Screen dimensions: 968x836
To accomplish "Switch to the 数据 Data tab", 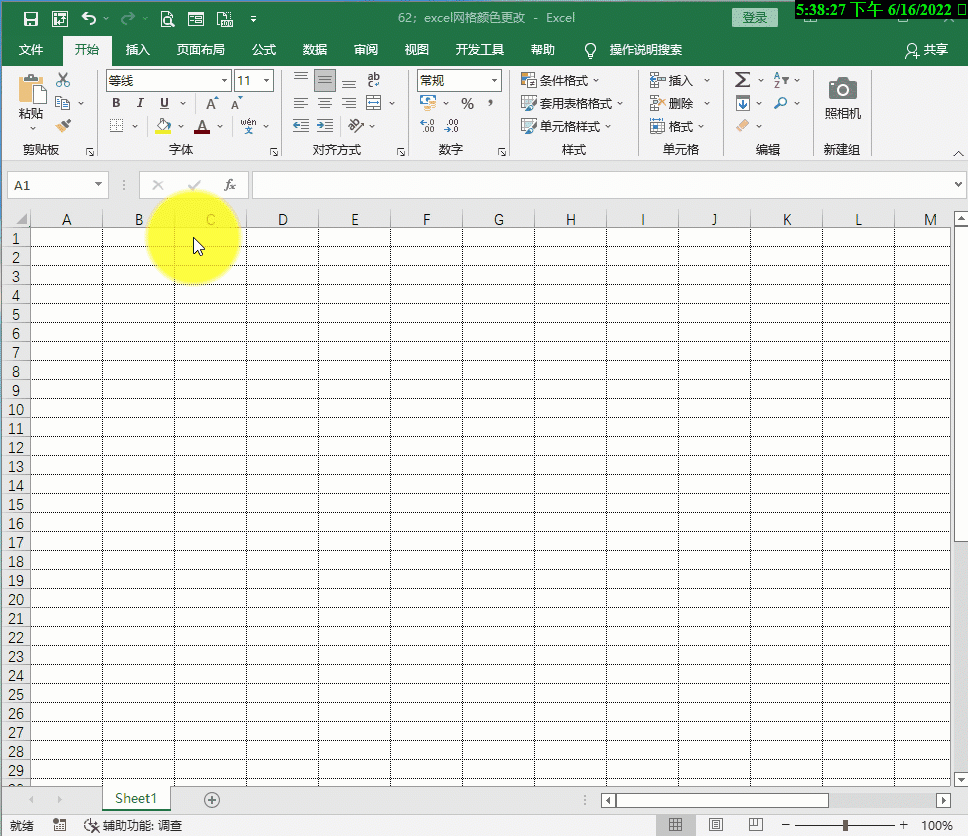I will [x=315, y=50].
